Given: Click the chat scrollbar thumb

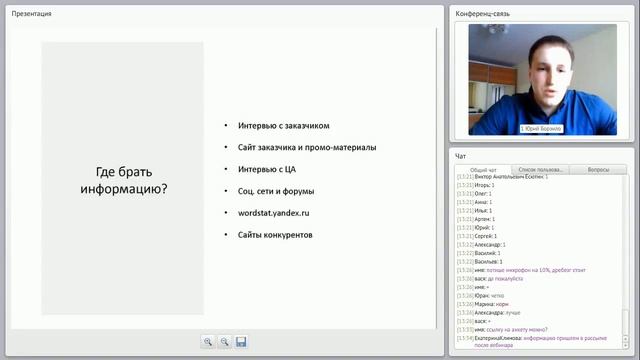Looking at the screenshot, I should coord(625,322).
